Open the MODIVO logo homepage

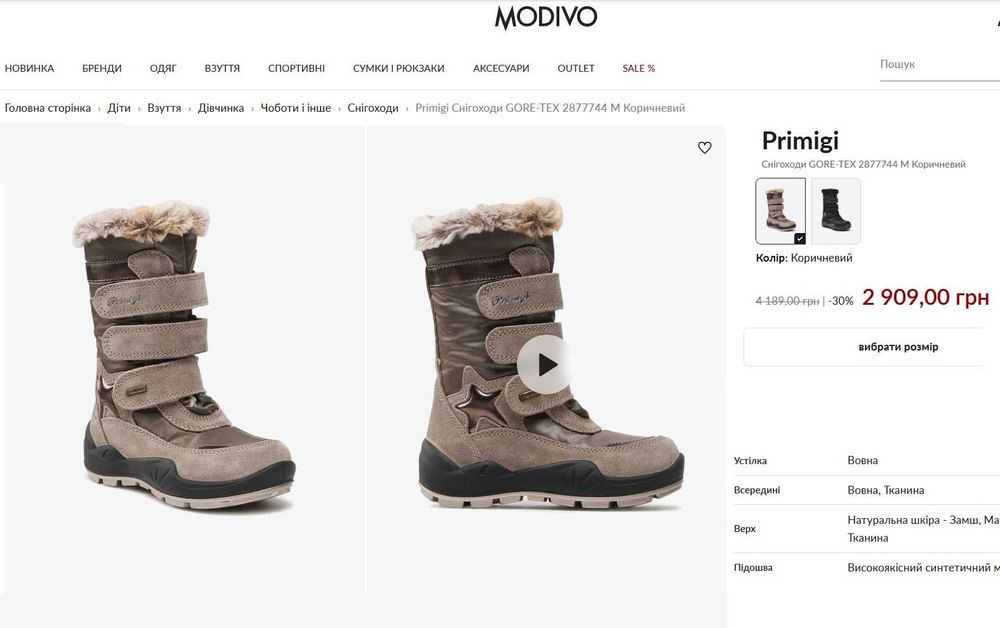[x=546, y=17]
